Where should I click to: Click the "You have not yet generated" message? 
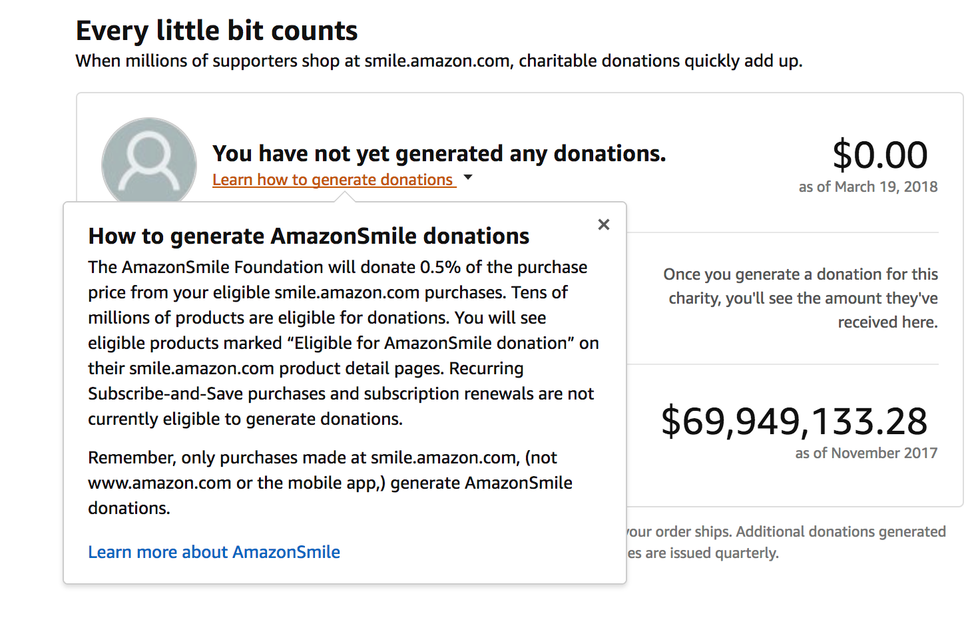coord(438,153)
